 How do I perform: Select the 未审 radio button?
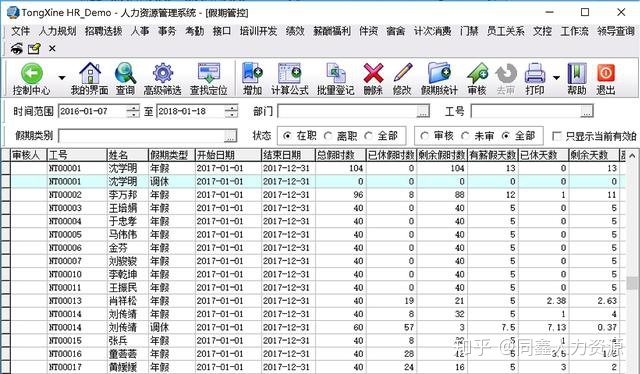tap(465, 136)
